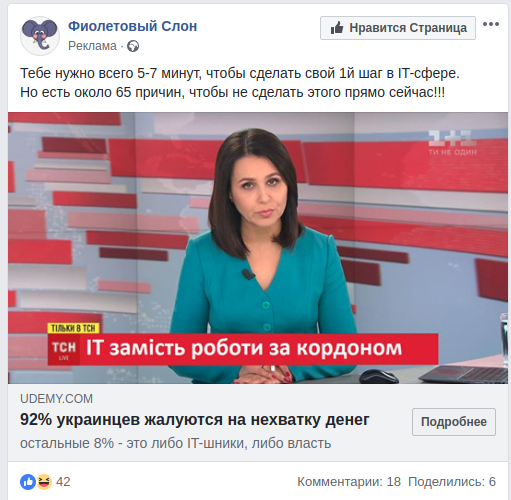Click the Реклама sponsored label
The height and width of the screenshot is (500, 511).
[92, 46]
